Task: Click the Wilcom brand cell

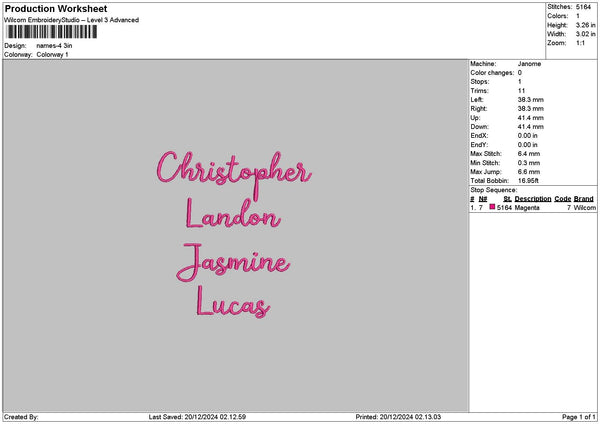Action: [x=585, y=208]
